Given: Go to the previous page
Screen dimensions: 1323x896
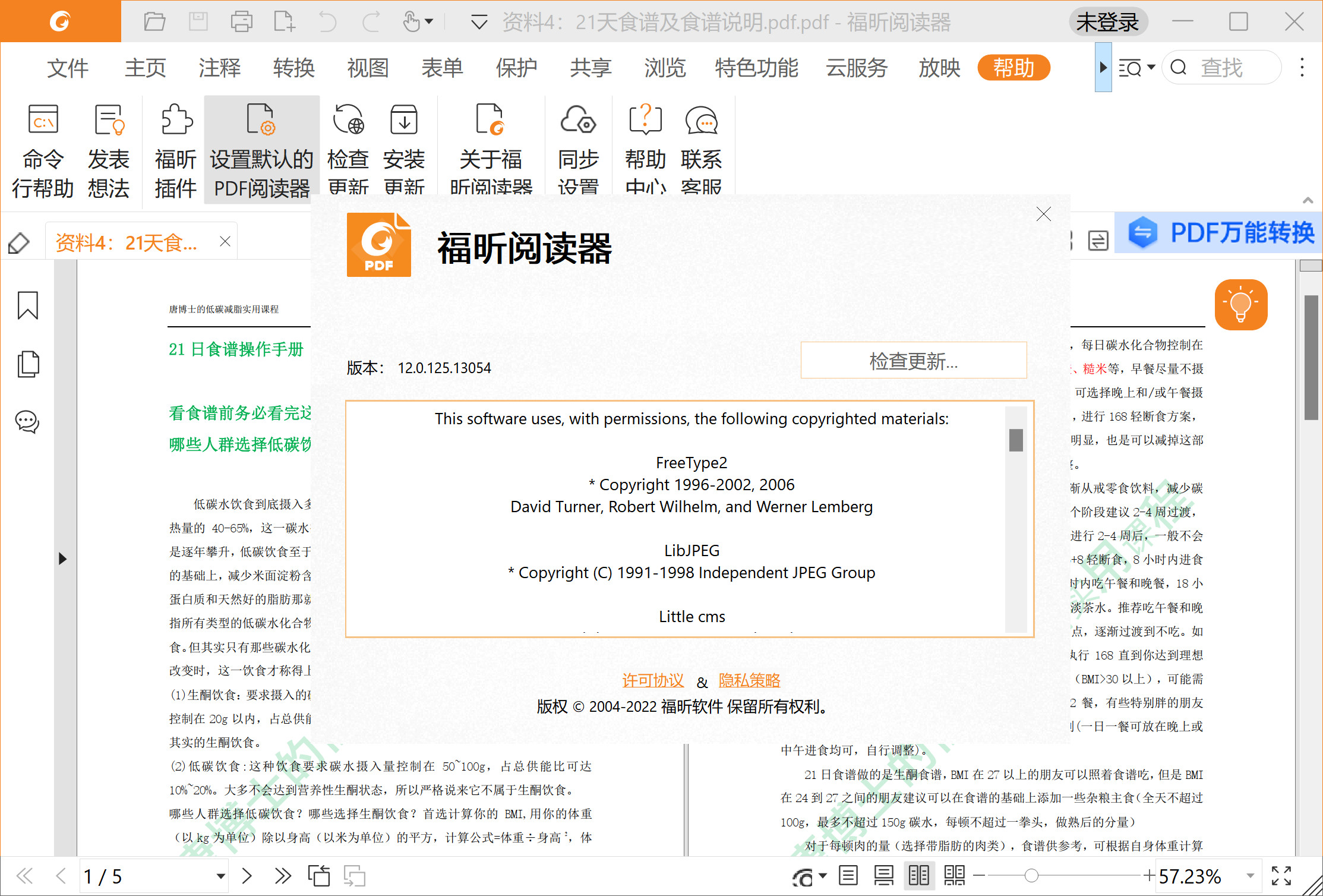Looking at the screenshot, I should tap(60, 876).
